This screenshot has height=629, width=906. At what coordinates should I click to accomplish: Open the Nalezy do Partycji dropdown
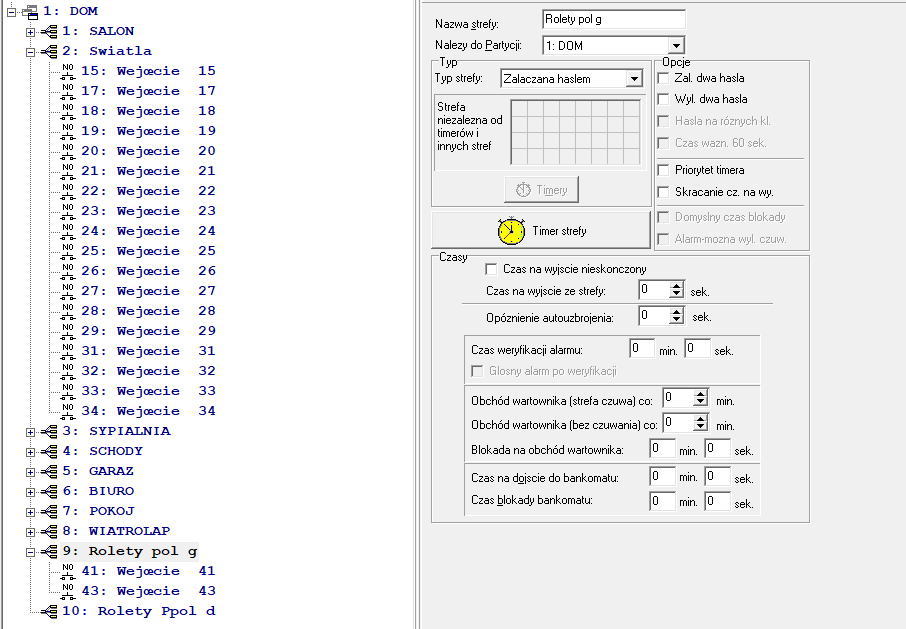(676, 46)
